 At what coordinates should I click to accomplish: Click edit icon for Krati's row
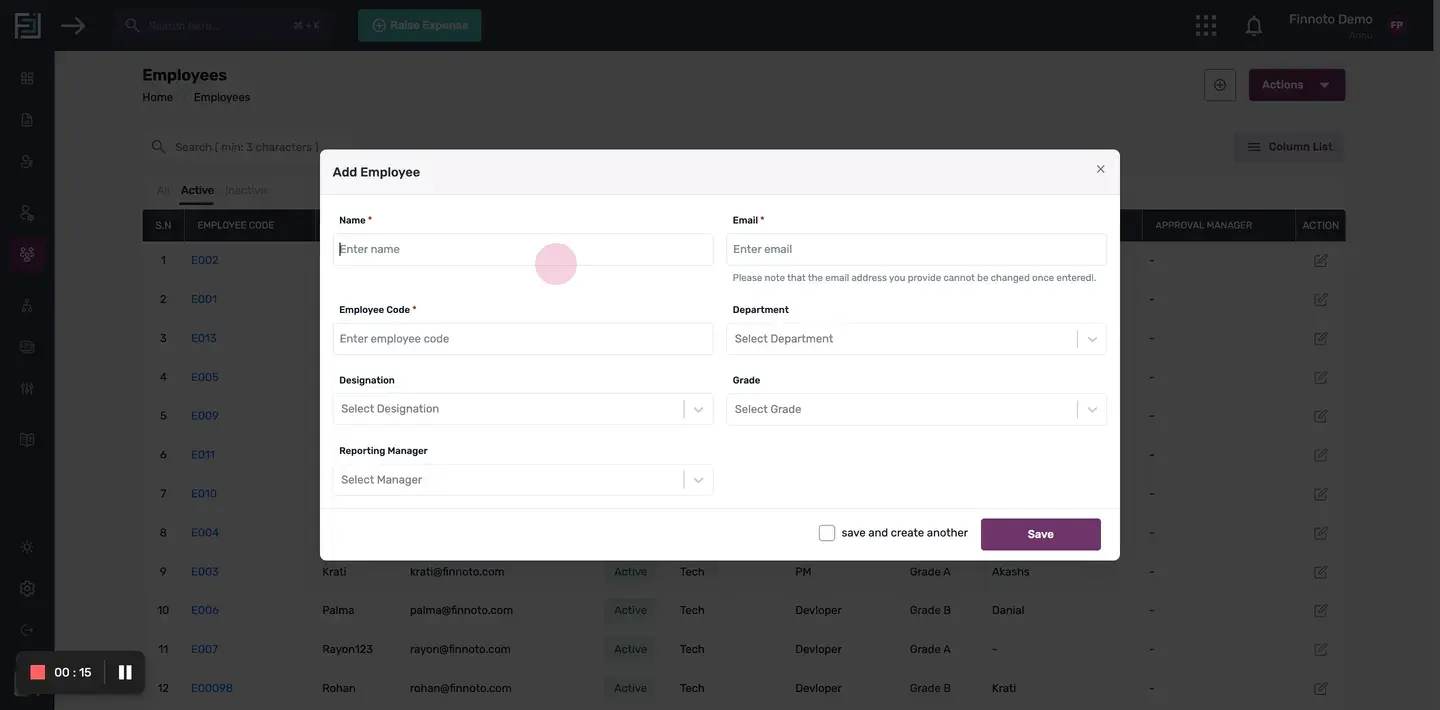coord(1320,572)
